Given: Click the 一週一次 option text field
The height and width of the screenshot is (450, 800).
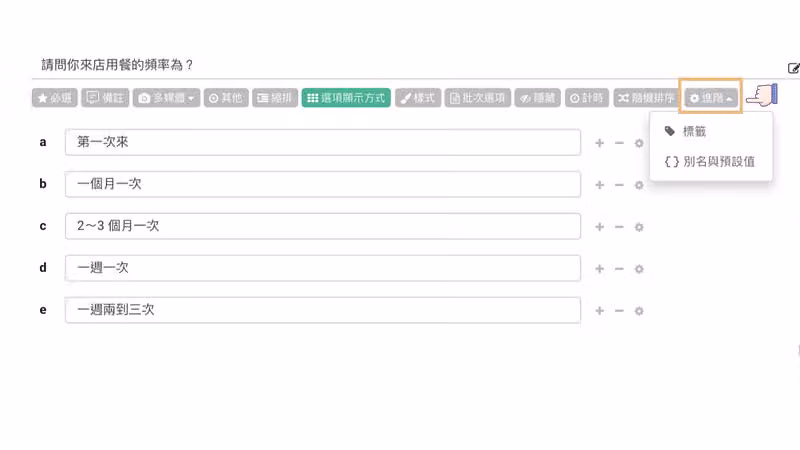Looking at the screenshot, I should [x=323, y=268].
